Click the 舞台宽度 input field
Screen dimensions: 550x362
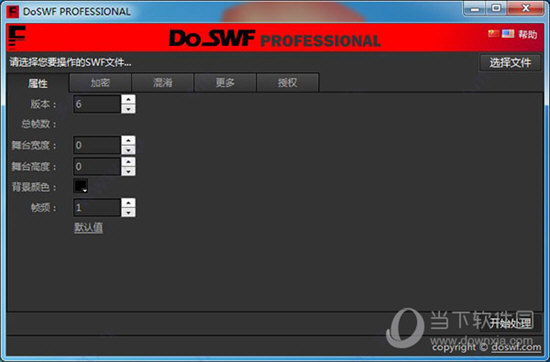click(97, 145)
